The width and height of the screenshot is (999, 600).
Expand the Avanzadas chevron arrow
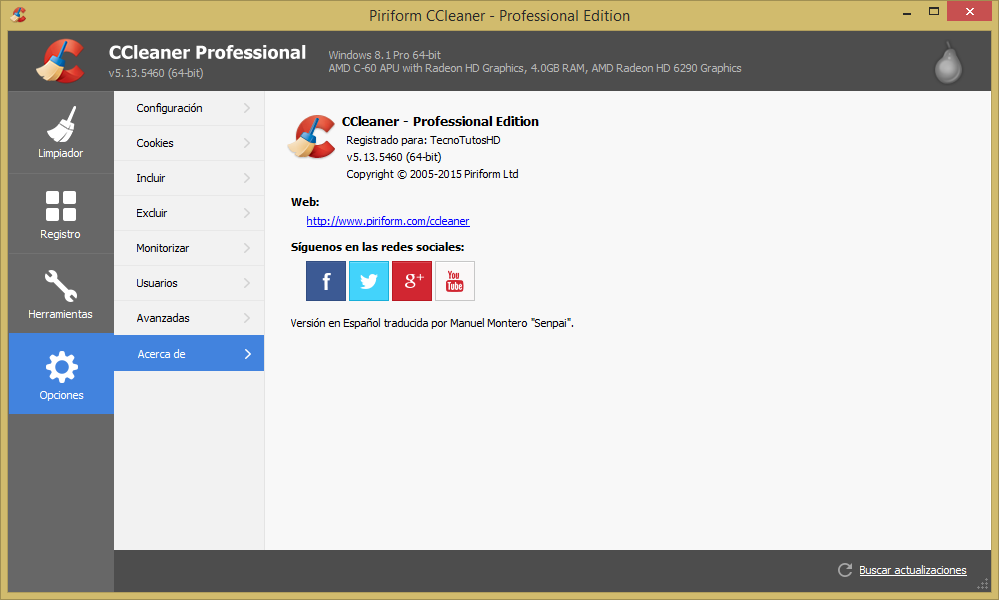tap(247, 318)
